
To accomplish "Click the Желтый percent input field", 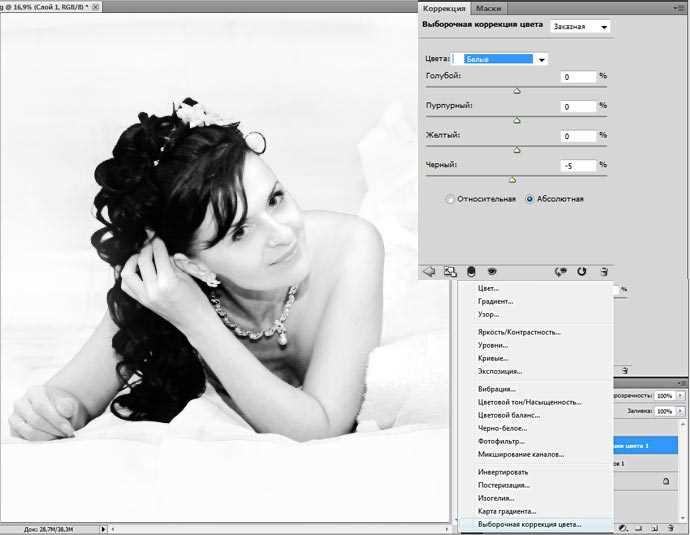I will point(578,136).
